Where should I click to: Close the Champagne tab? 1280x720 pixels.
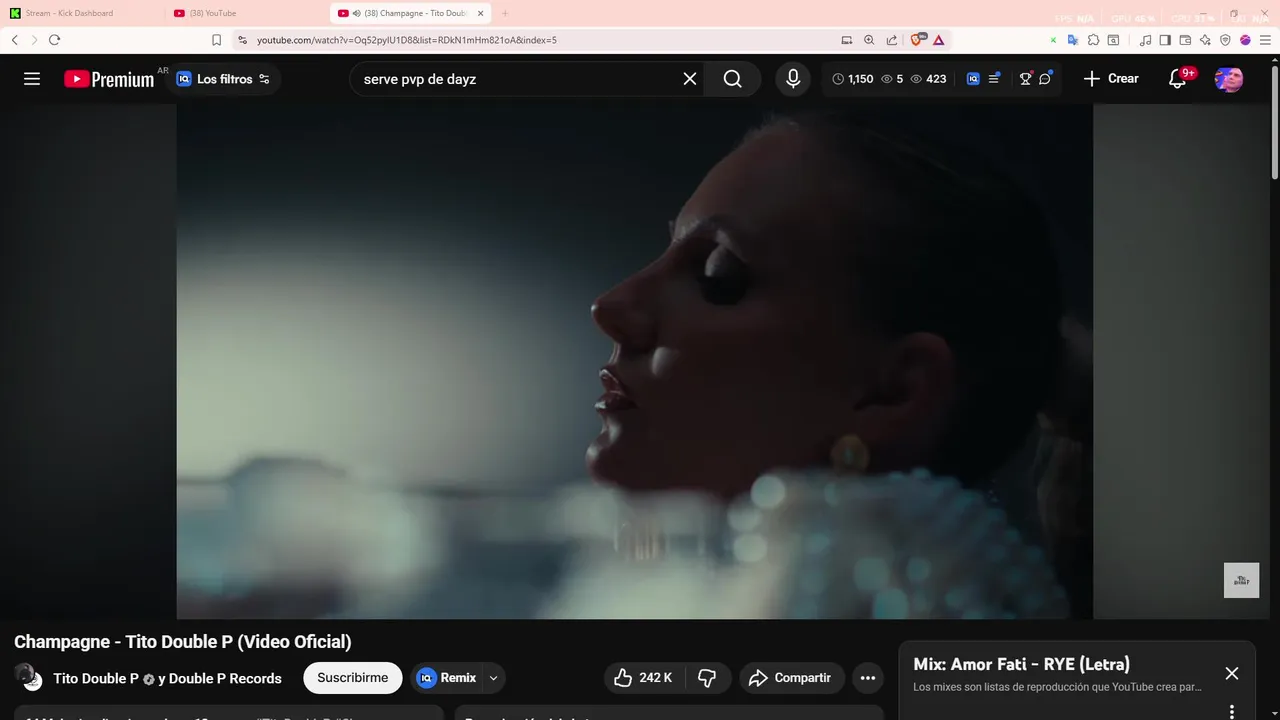click(481, 13)
